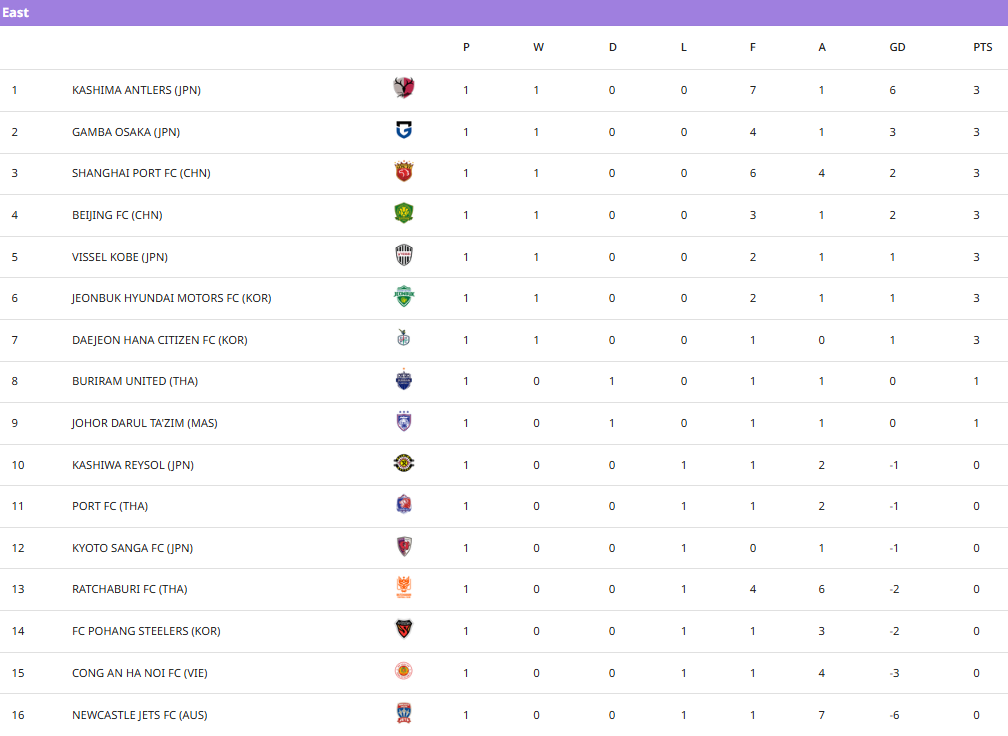
Task: Click the P column header
Action: point(466,47)
